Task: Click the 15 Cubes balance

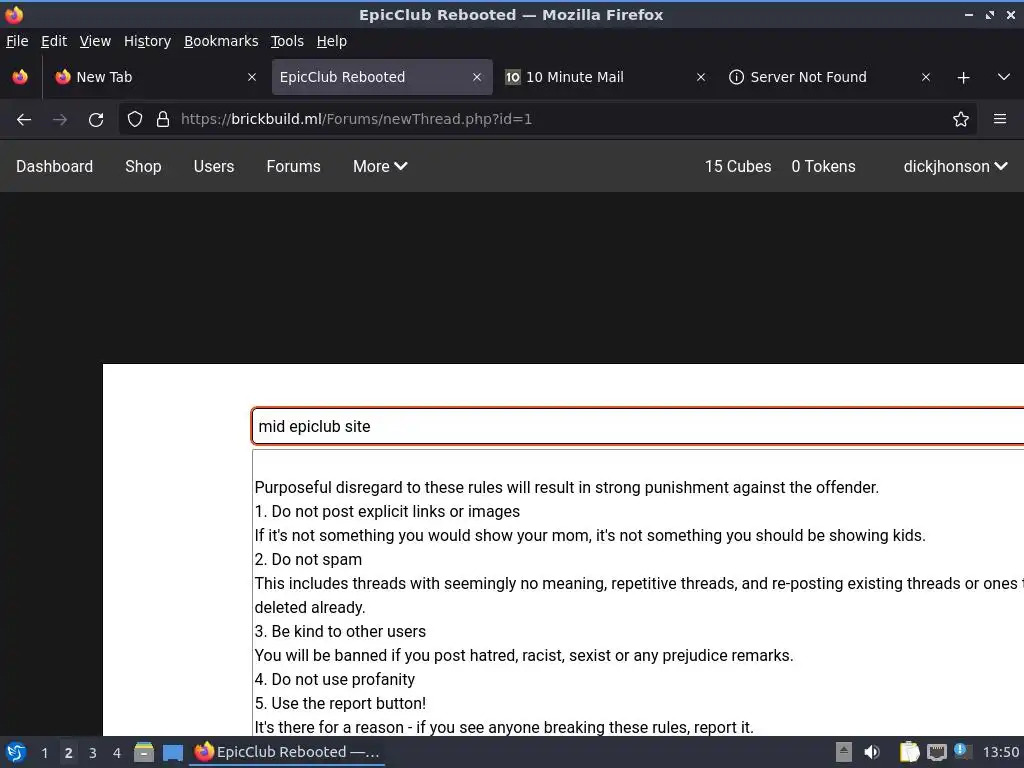Action: coord(738,167)
